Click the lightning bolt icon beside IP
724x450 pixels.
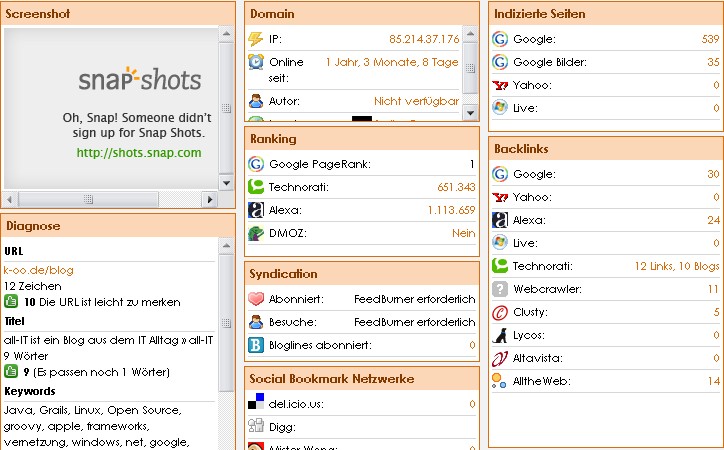pos(256,39)
